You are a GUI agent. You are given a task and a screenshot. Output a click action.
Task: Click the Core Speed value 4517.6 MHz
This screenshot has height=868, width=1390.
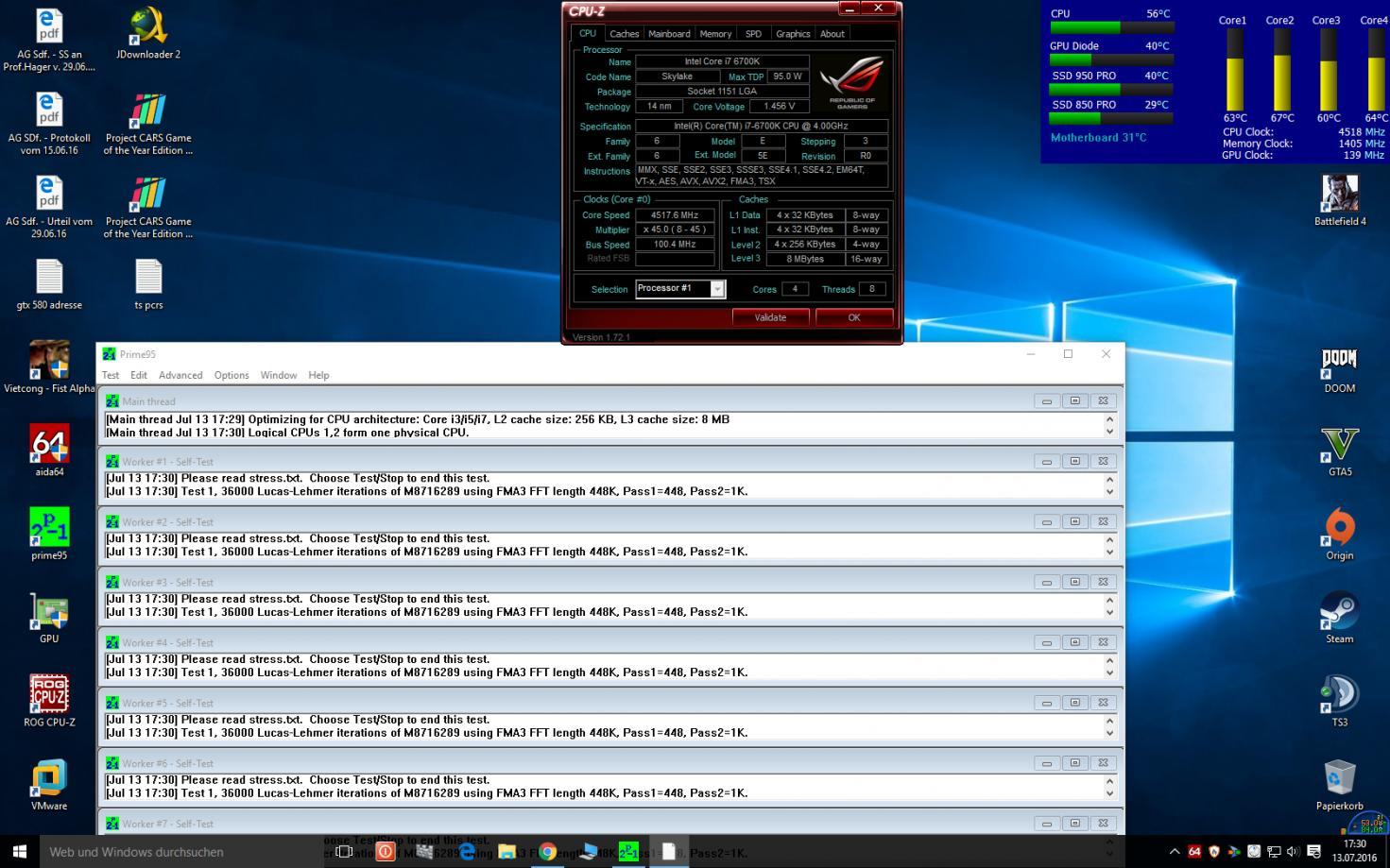coord(675,215)
